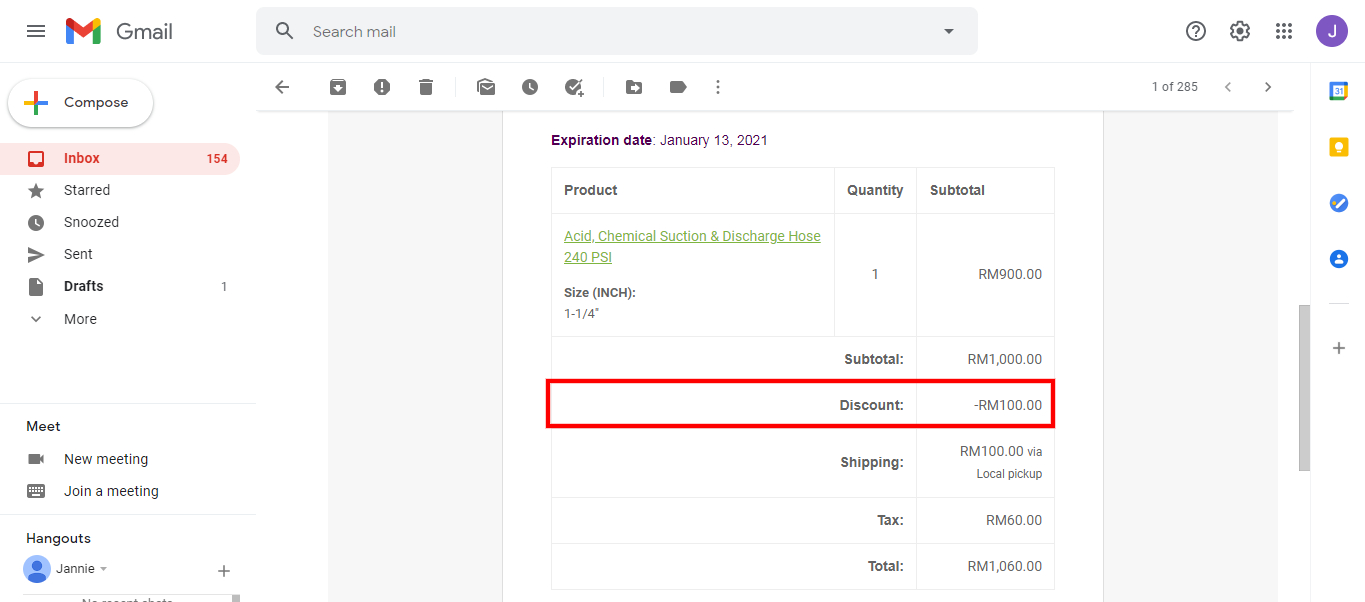
Task: Focus the Search mail field
Action: click(616, 31)
